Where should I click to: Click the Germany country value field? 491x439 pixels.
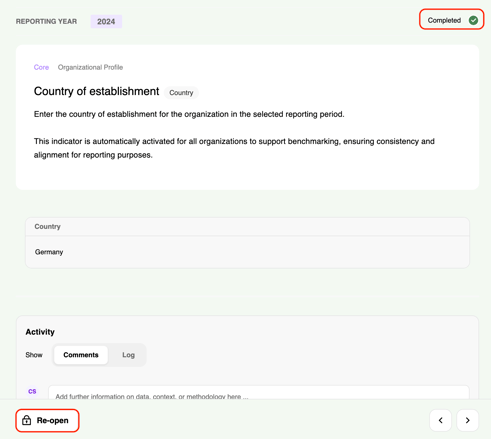pyautogui.click(x=247, y=252)
